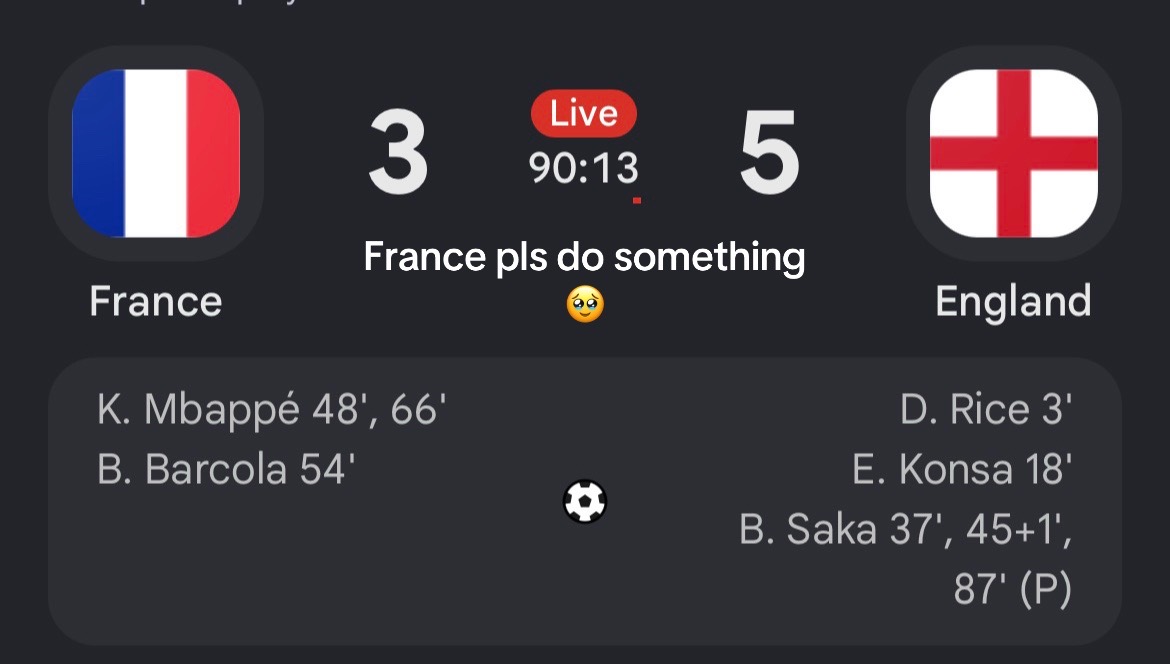Open K. Mbappé goal scorer entry
Image resolution: width=1170 pixels, height=664 pixels.
(x=272, y=410)
